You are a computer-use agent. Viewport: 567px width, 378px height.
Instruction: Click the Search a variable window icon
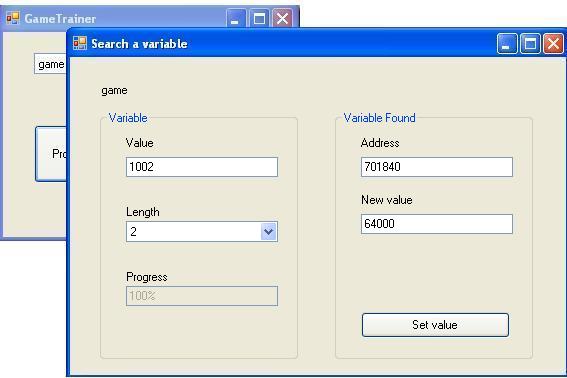[80, 43]
